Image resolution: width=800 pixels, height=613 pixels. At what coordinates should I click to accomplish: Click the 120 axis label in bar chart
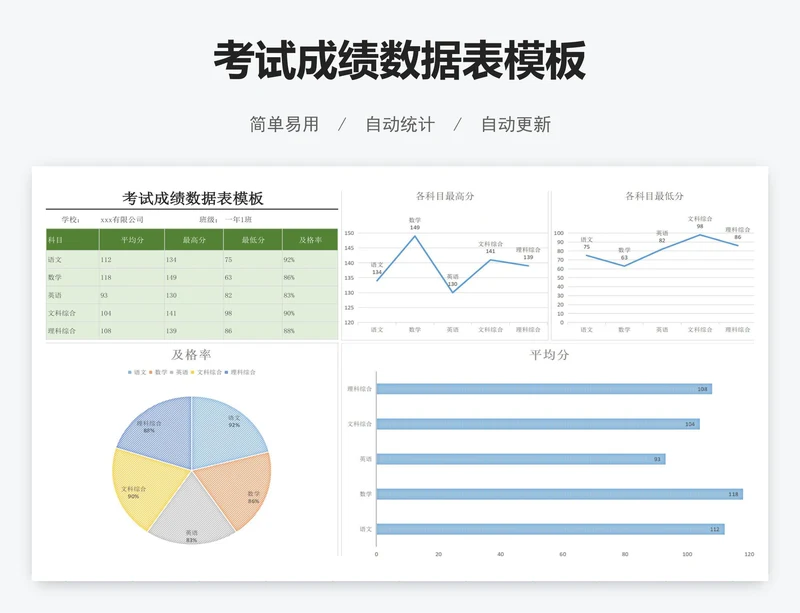(749, 554)
